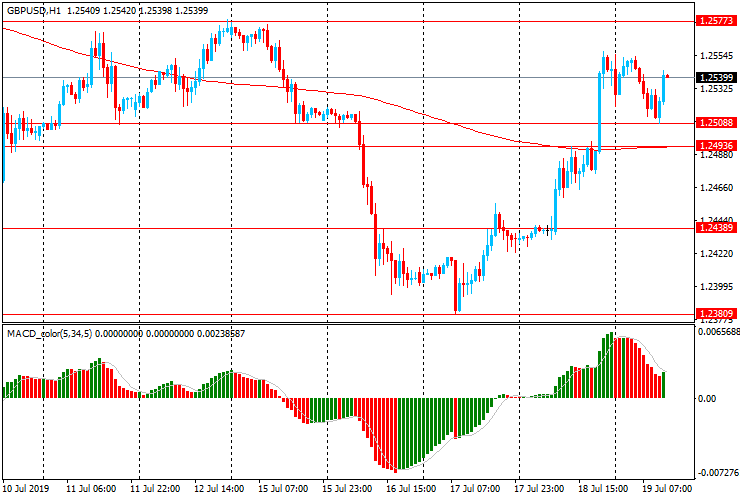Viewport: 740px width, 500px height.
Task: Click the 12 Jul 14:00 time label
Action: coord(219,488)
